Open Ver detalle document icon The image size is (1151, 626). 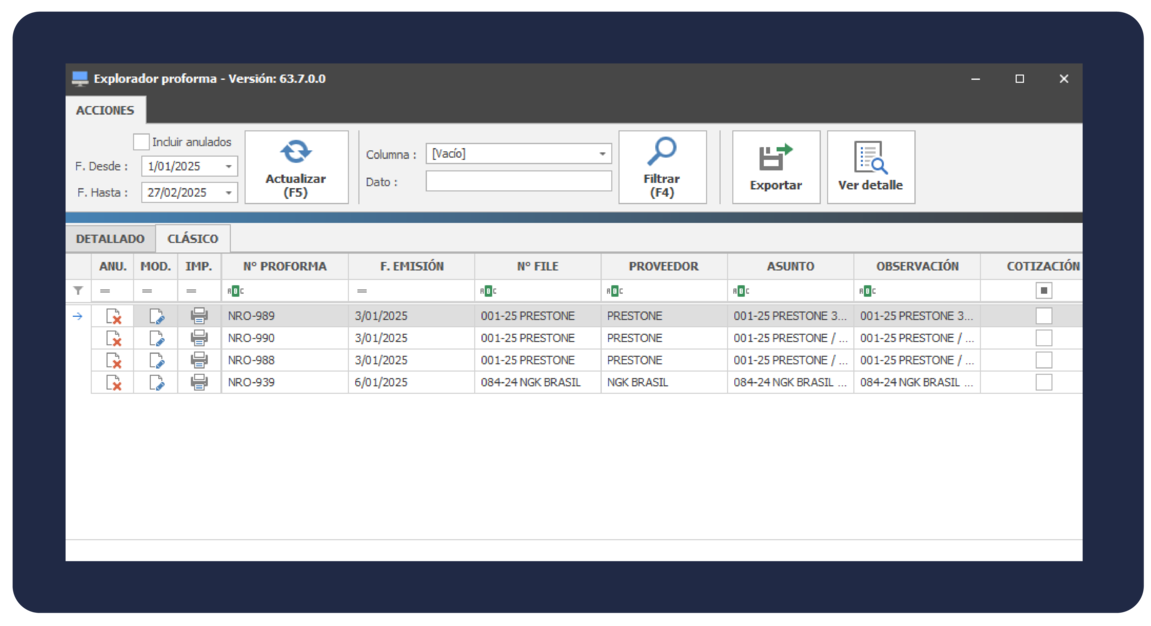point(870,157)
